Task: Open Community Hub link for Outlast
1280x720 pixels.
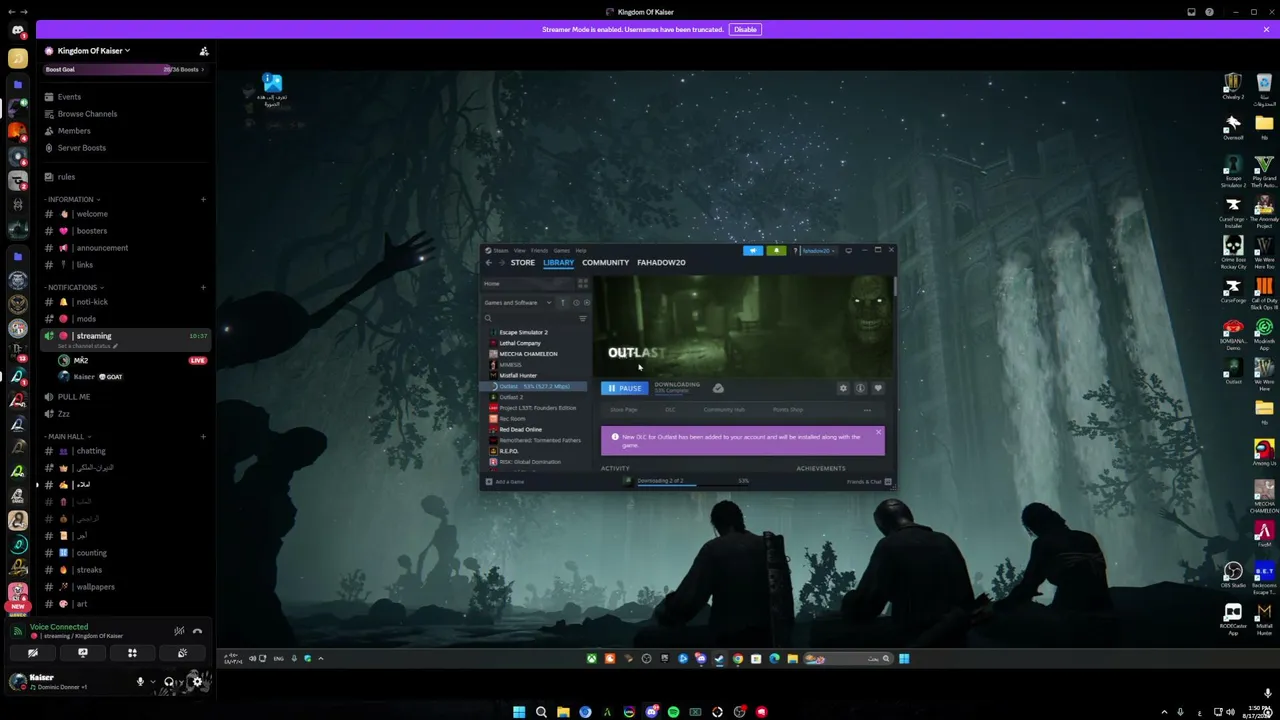Action: 724,410
